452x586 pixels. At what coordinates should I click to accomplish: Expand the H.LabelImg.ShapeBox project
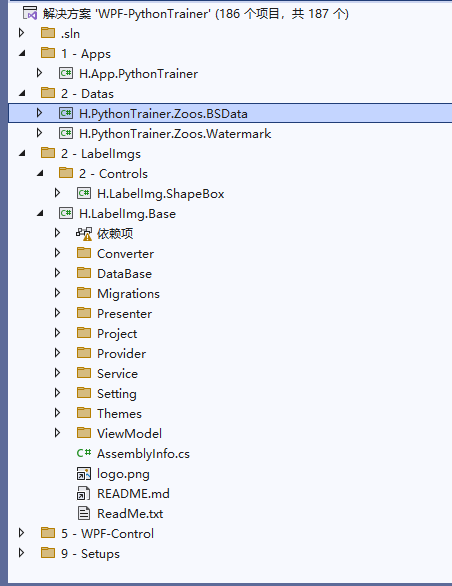(x=57, y=193)
